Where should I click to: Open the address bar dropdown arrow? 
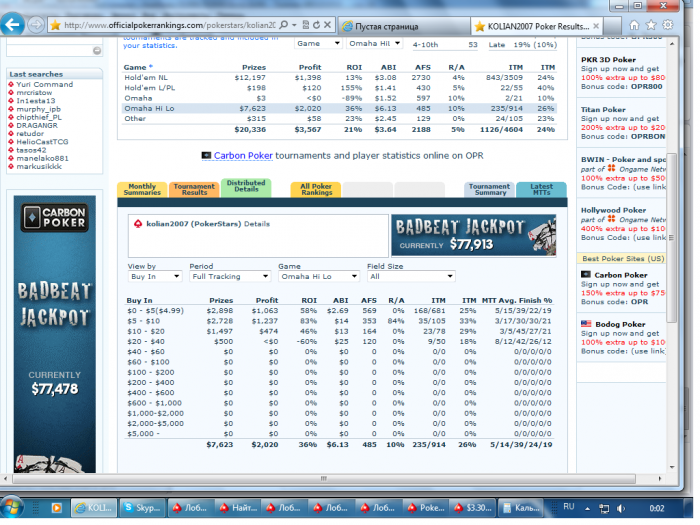click(x=294, y=25)
